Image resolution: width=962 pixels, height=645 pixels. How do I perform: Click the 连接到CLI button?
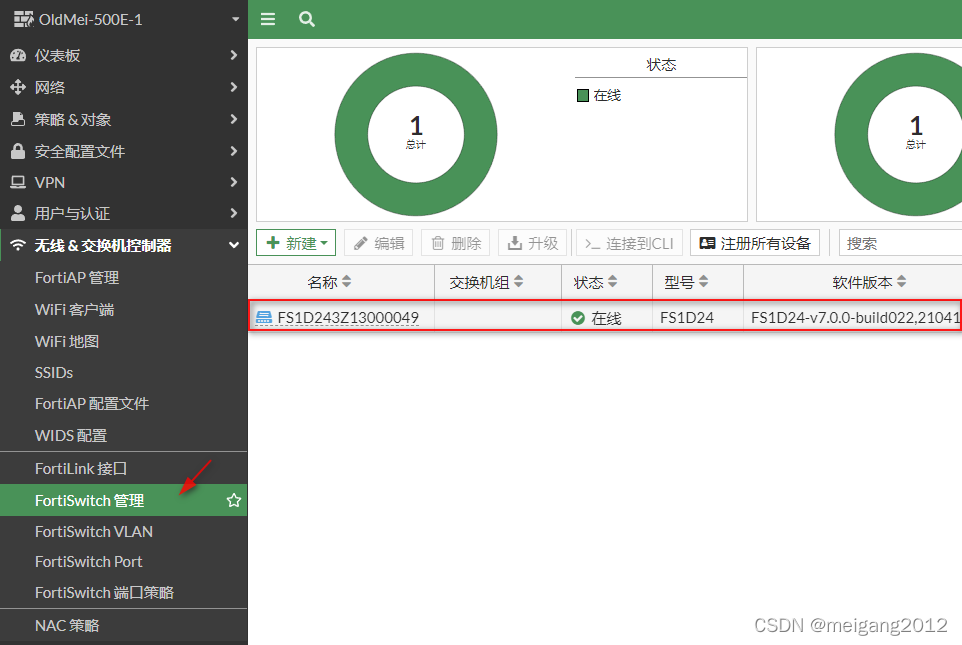click(x=629, y=243)
